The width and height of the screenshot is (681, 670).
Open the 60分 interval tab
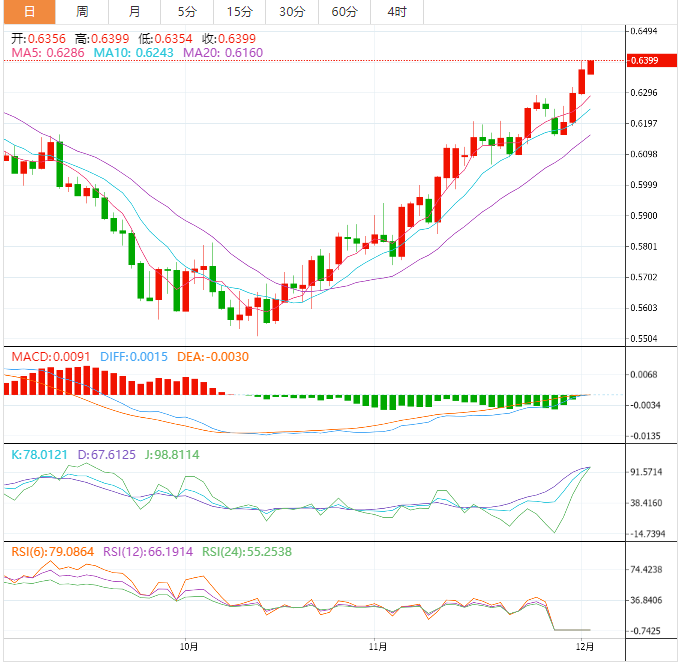[x=344, y=12]
